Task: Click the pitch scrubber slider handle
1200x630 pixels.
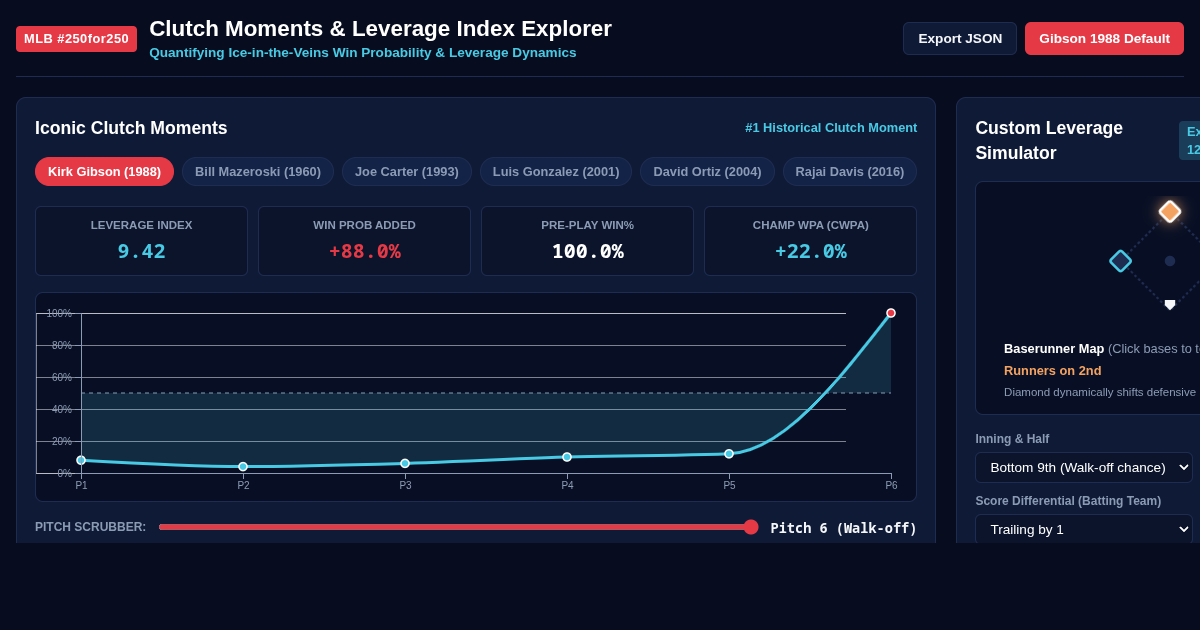Action: (x=751, y=527)
